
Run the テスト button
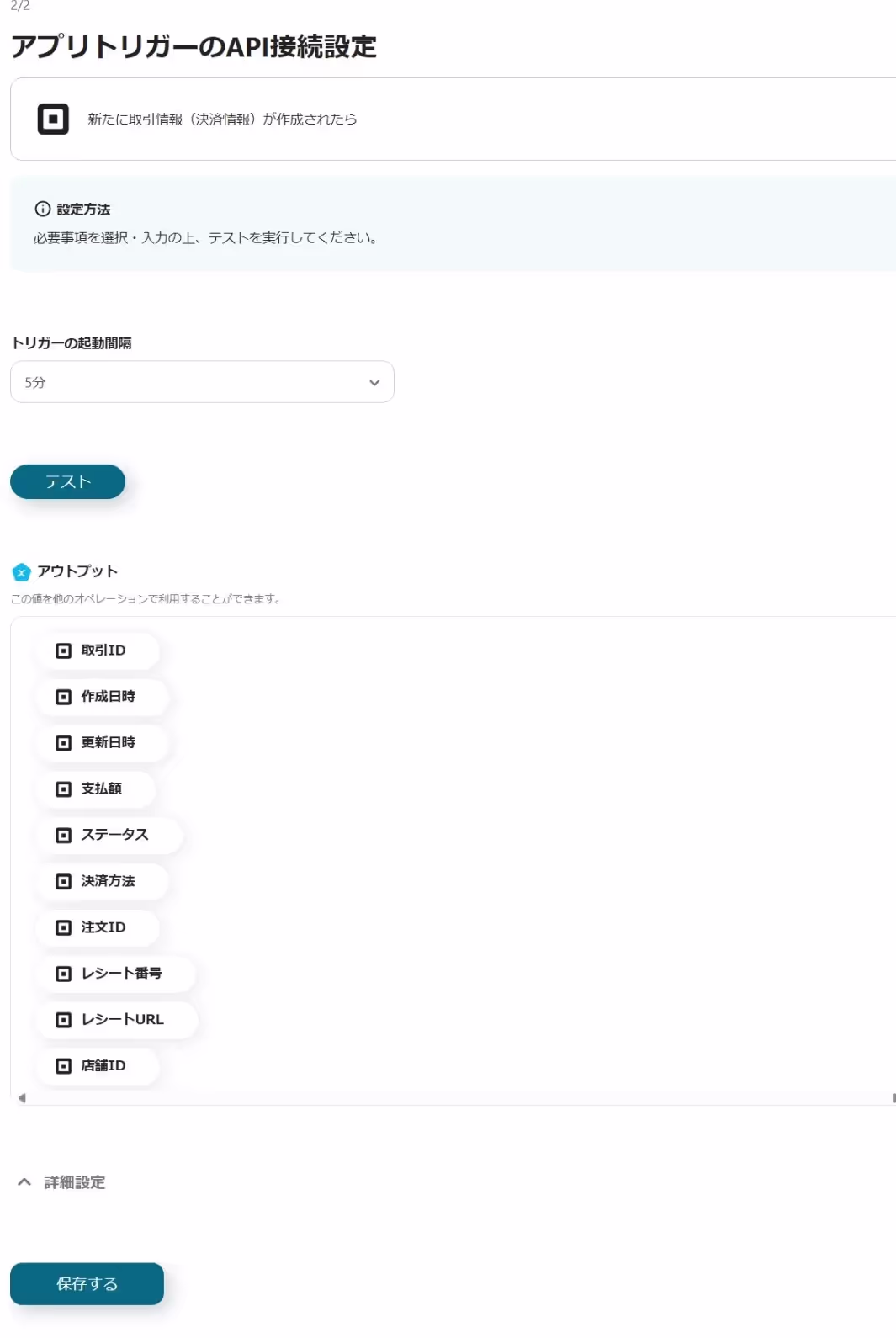67,481
